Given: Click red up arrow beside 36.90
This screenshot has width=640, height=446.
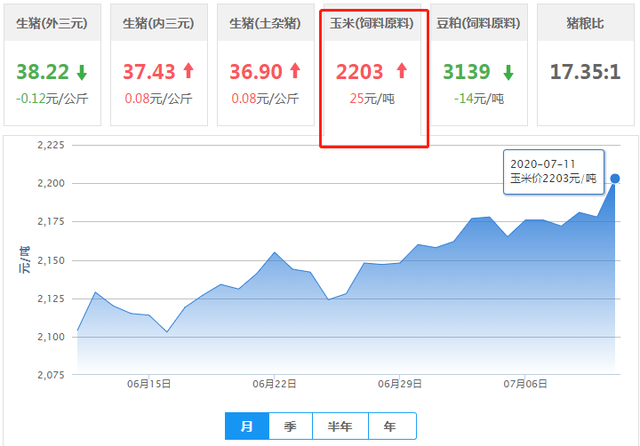Looking at the screenshot, I should tap(295, 72).
